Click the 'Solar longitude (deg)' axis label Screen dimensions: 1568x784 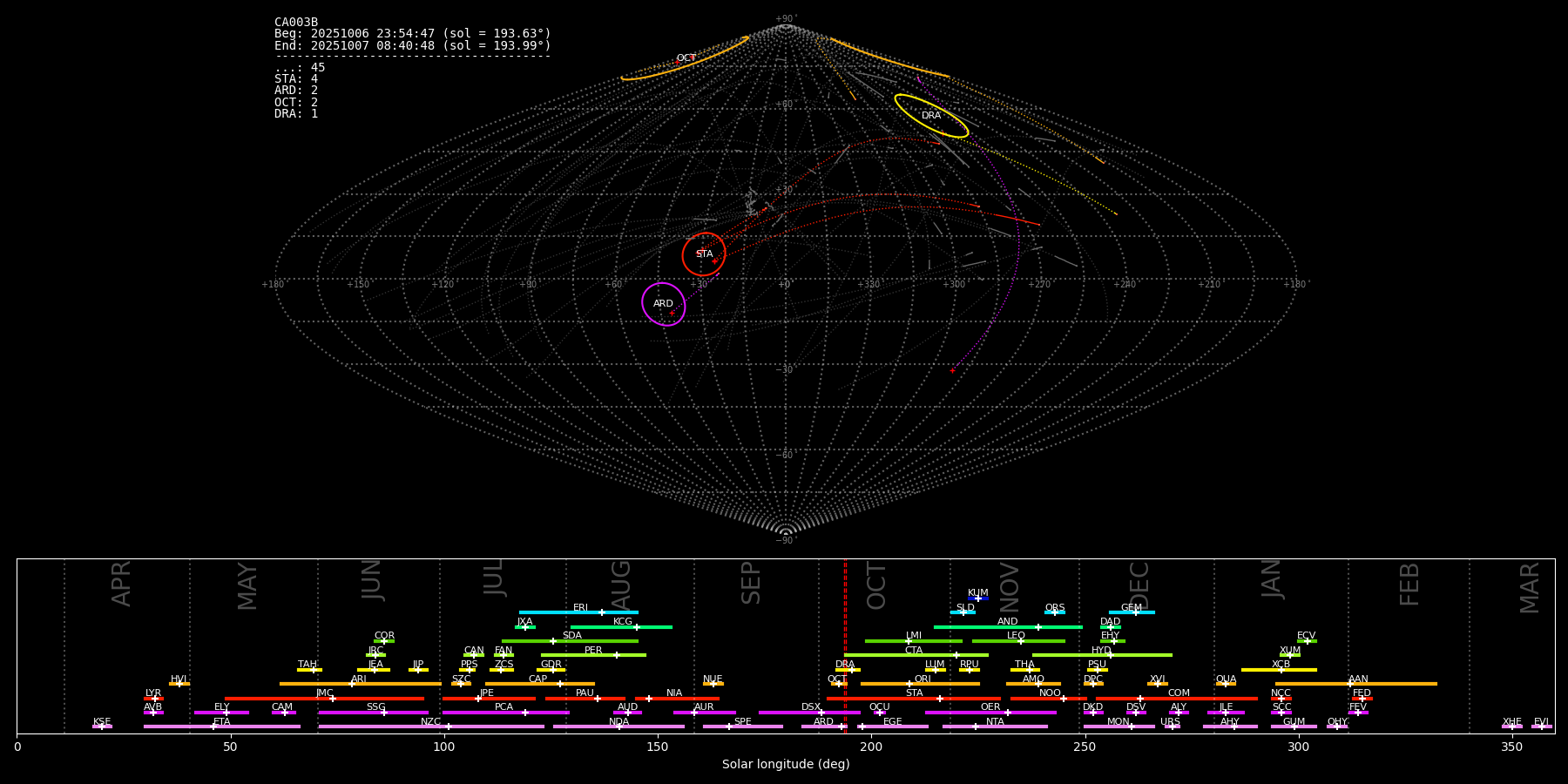[786, 765]
